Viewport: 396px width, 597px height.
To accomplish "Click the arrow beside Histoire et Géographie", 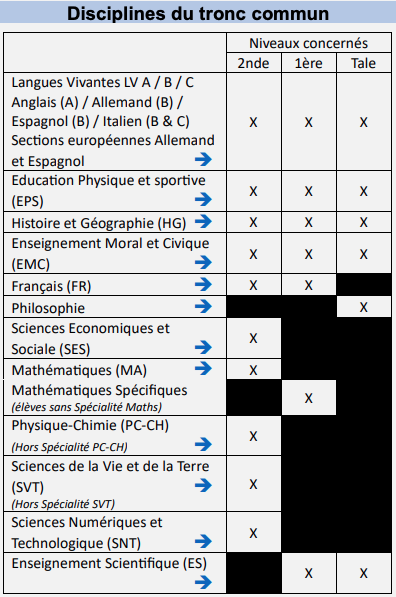I will (203, 221).
